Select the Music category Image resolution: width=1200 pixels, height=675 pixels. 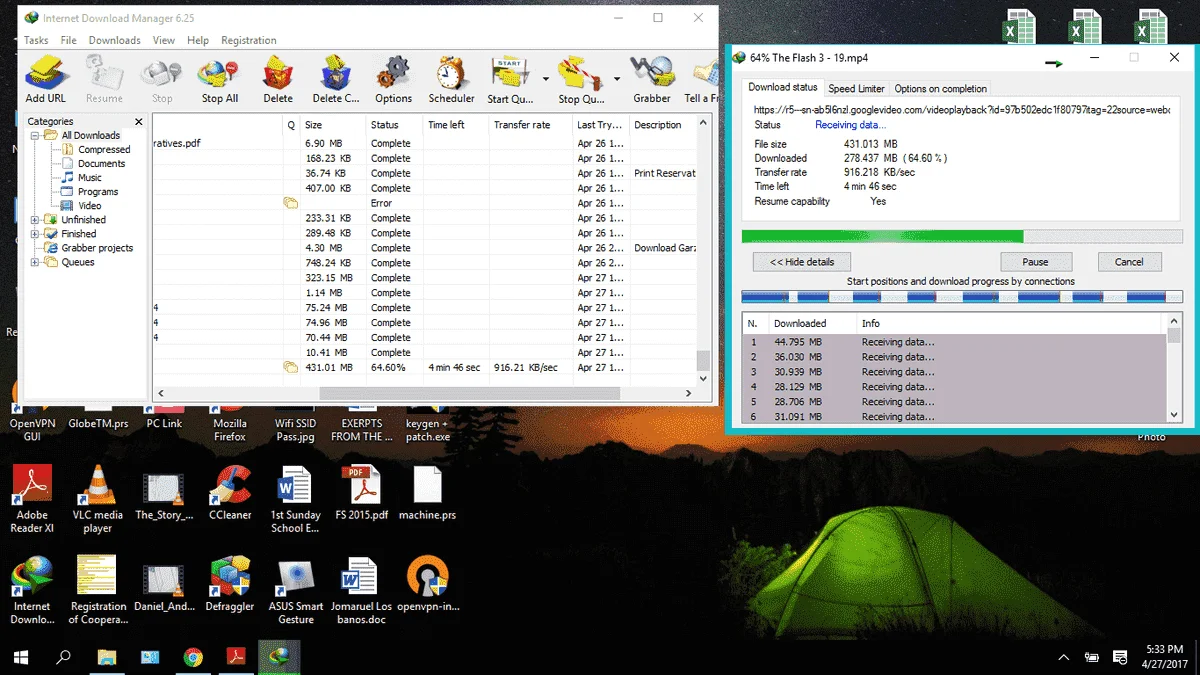click(x=81, y=178)
